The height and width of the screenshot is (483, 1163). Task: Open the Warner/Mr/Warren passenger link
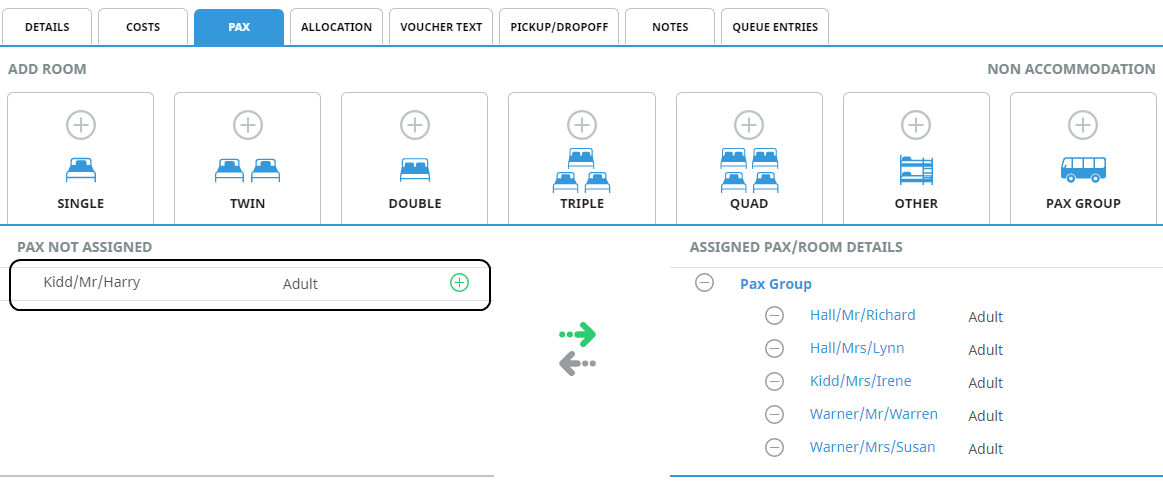[873, 414]
